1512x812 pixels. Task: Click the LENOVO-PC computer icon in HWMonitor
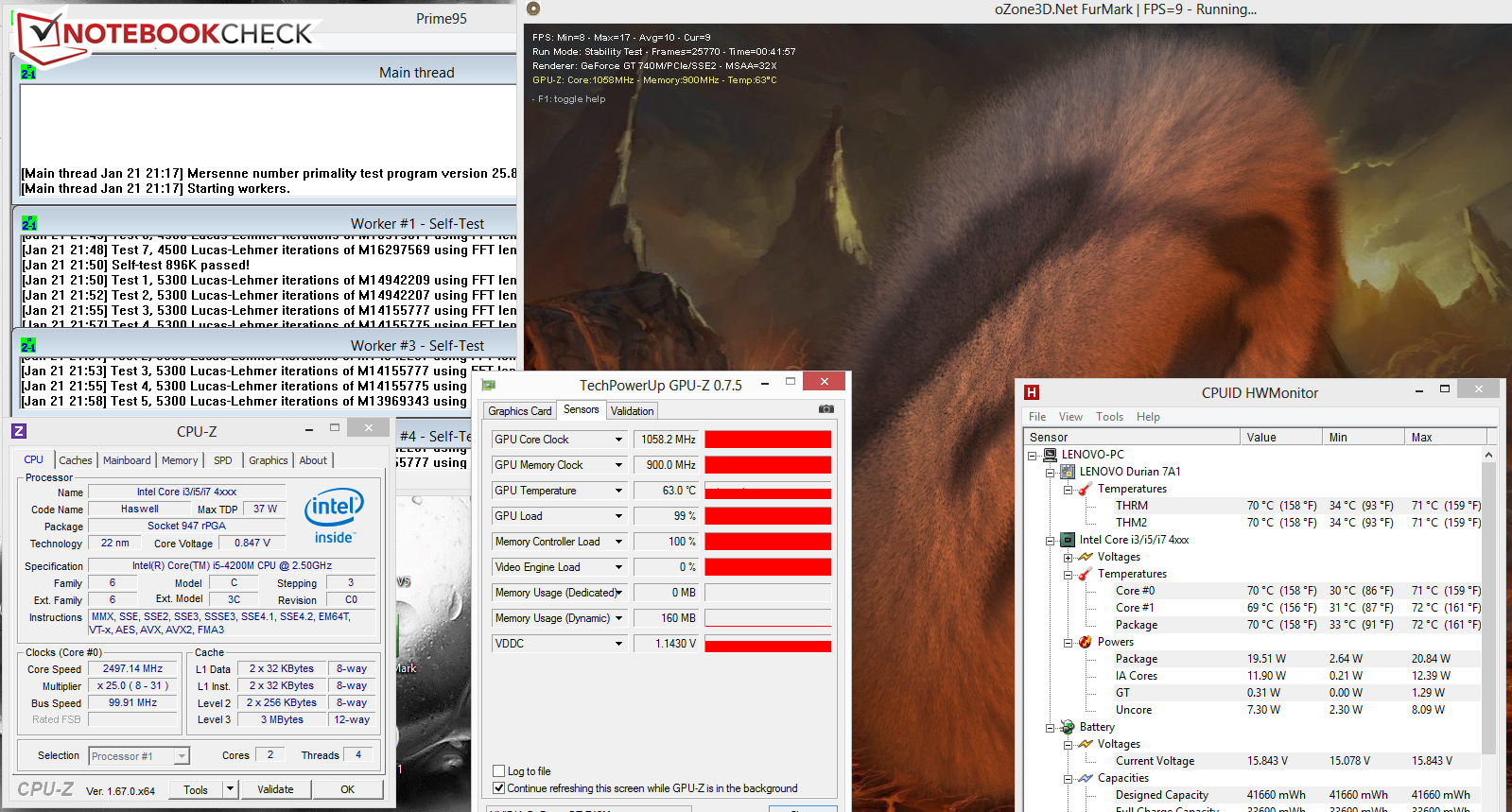[1050, 454]
